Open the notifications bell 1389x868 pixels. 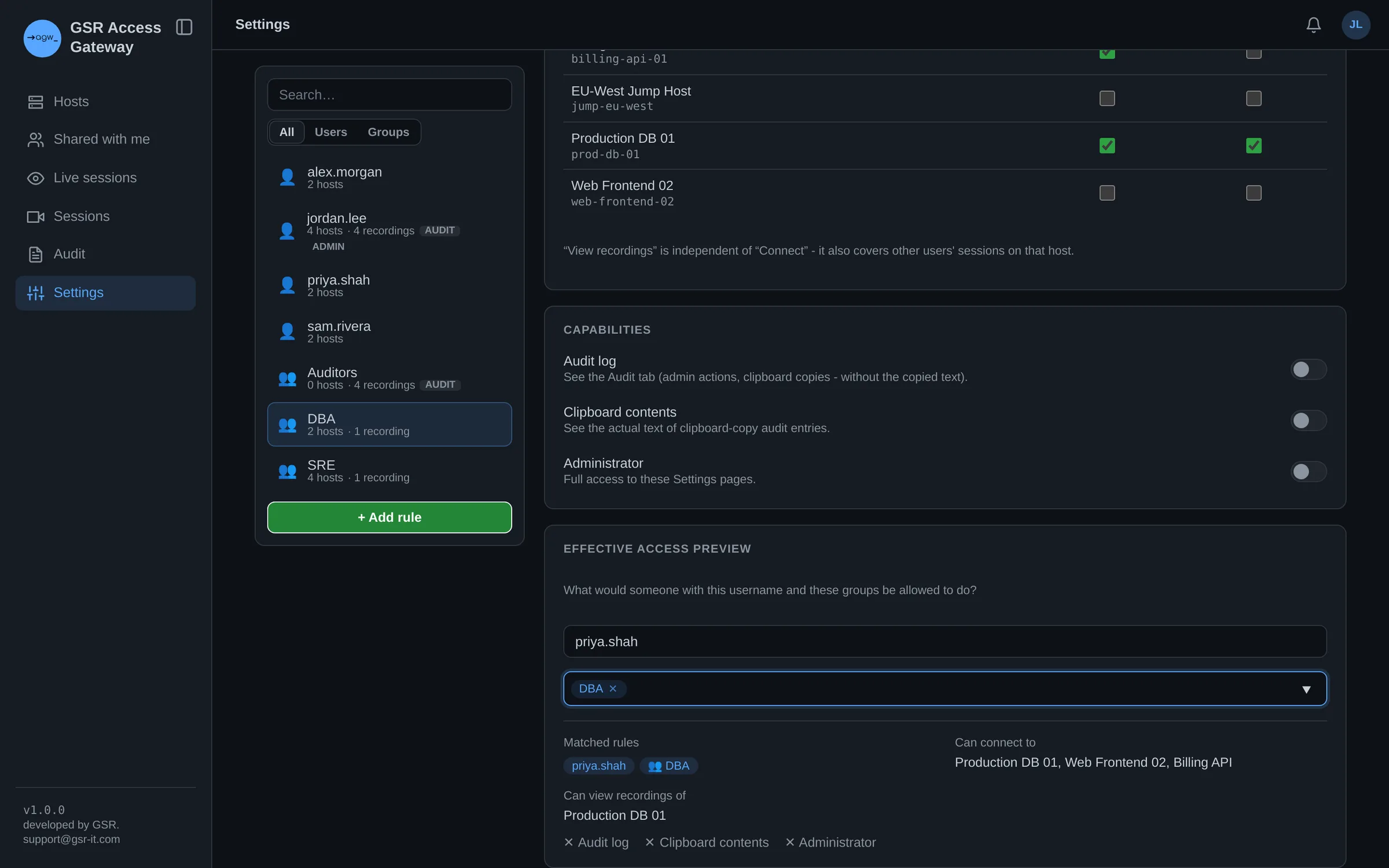click(1313, 25)
